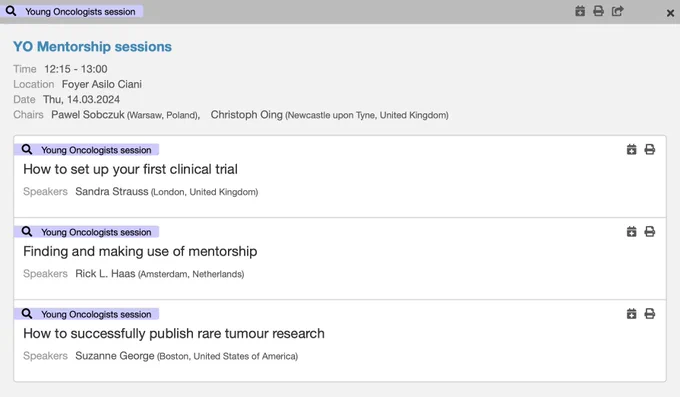Add 'Finding and making use of mentorship' to calendar
The height and width of the screenshot is (397, 680).
[631, 232]
